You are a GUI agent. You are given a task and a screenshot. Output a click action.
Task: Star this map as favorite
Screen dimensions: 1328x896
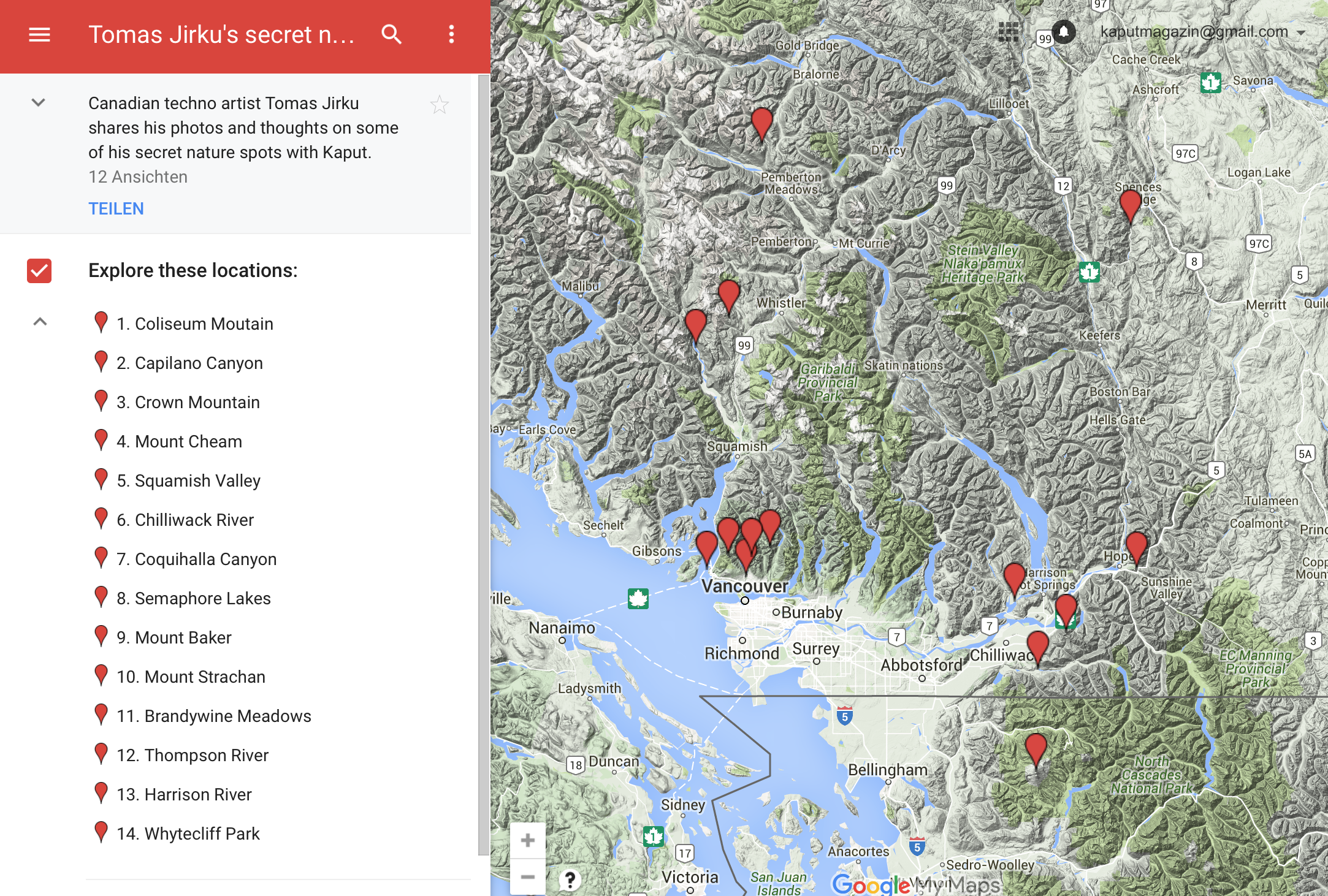point(439,105)
